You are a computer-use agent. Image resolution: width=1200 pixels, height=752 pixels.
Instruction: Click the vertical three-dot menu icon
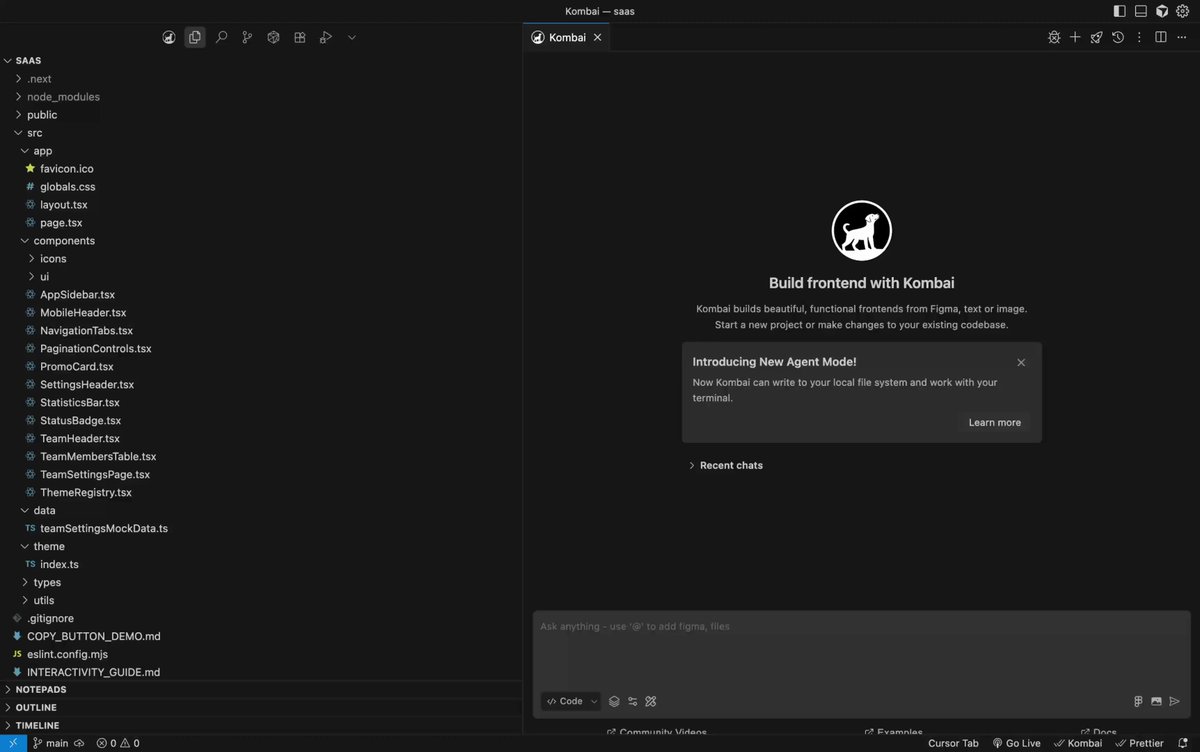pos(1139,37)
